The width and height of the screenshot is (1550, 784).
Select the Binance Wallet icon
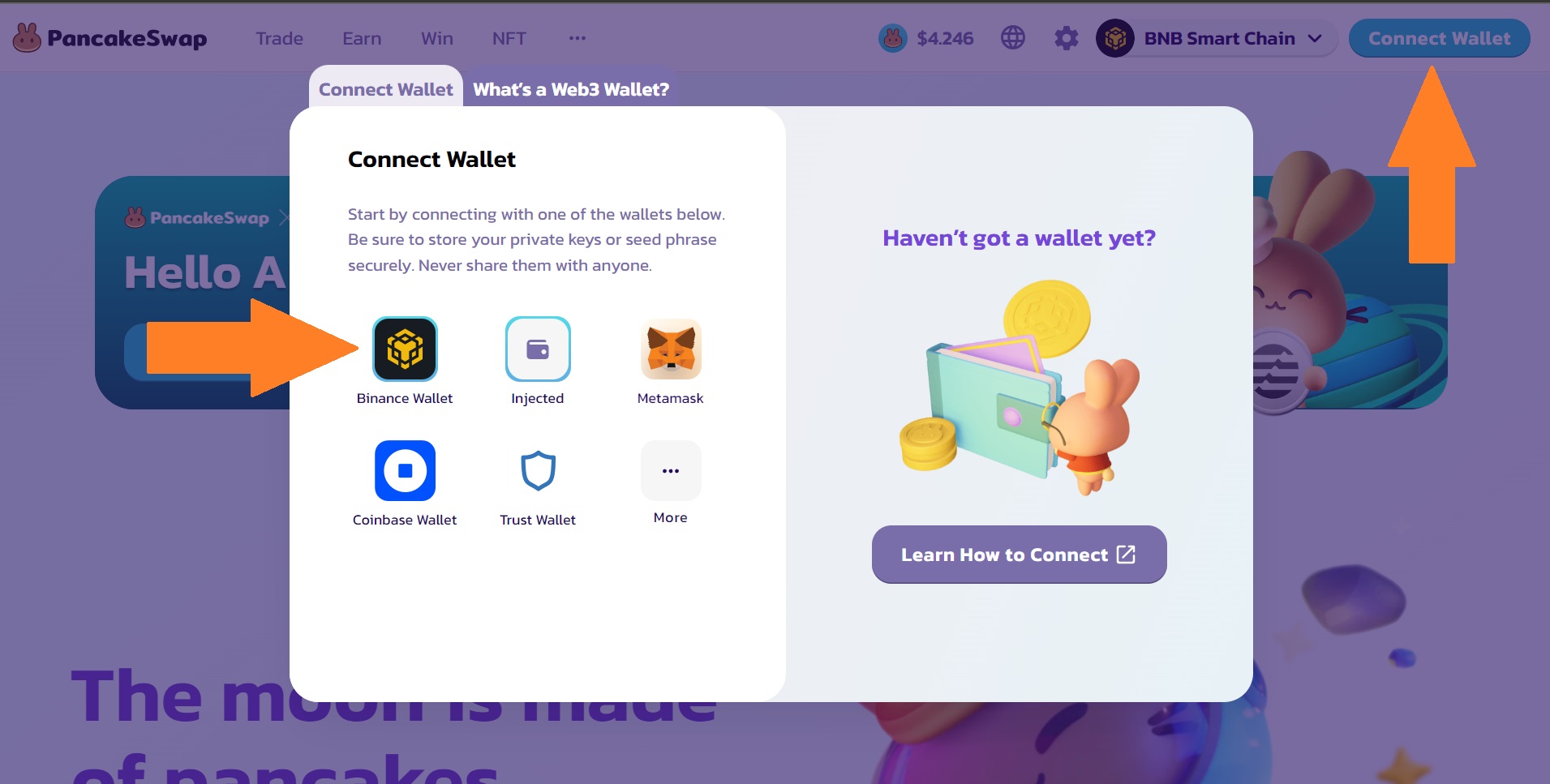(x=405, y=349)
